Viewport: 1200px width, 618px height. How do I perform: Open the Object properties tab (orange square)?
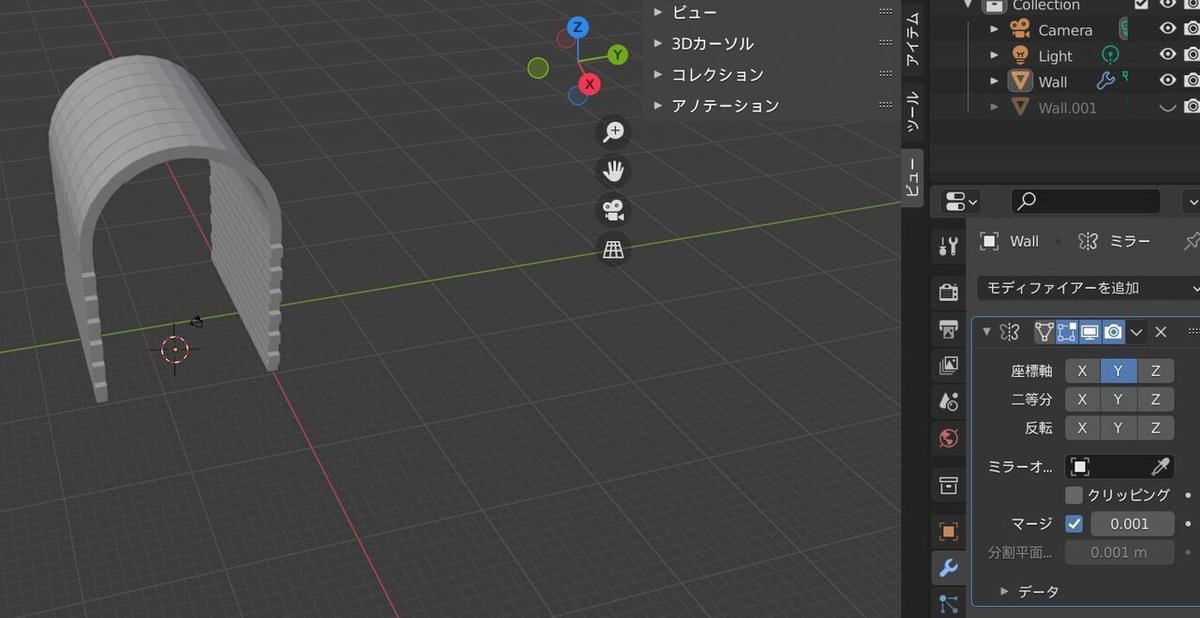948,531
